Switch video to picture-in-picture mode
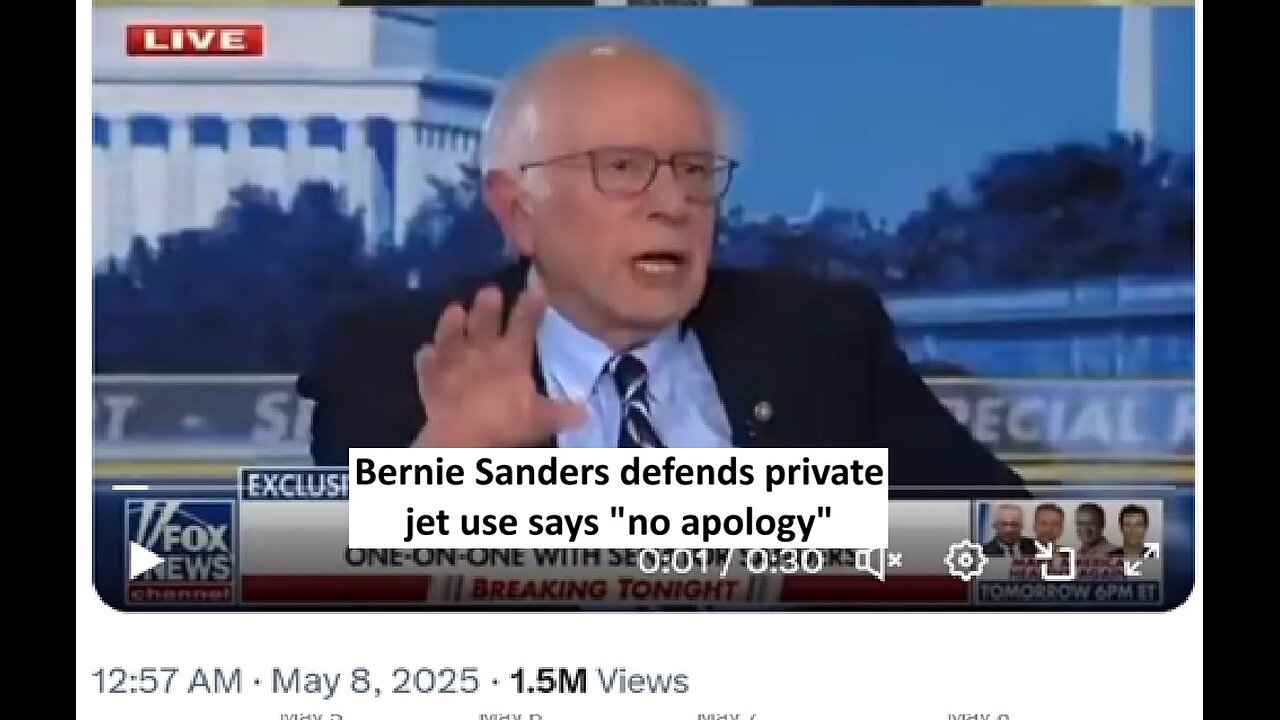 pos(1054,560)
